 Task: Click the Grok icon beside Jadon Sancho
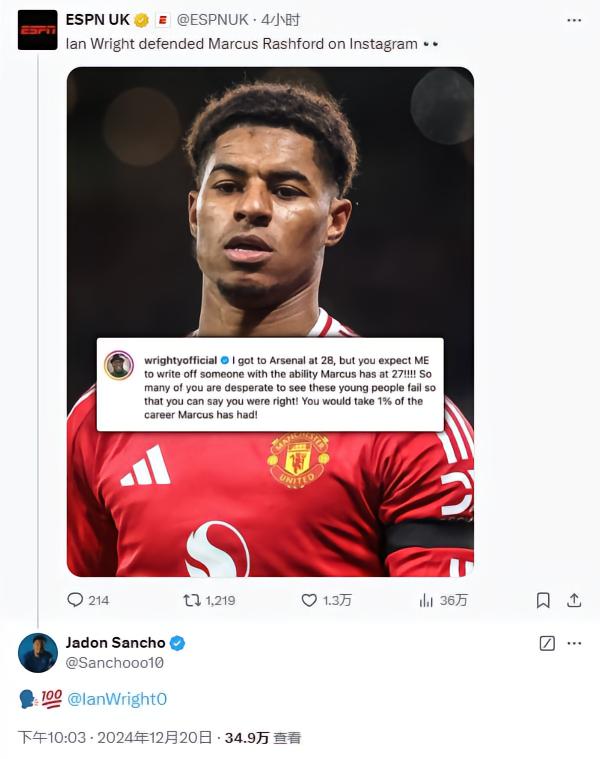[547, 643]
